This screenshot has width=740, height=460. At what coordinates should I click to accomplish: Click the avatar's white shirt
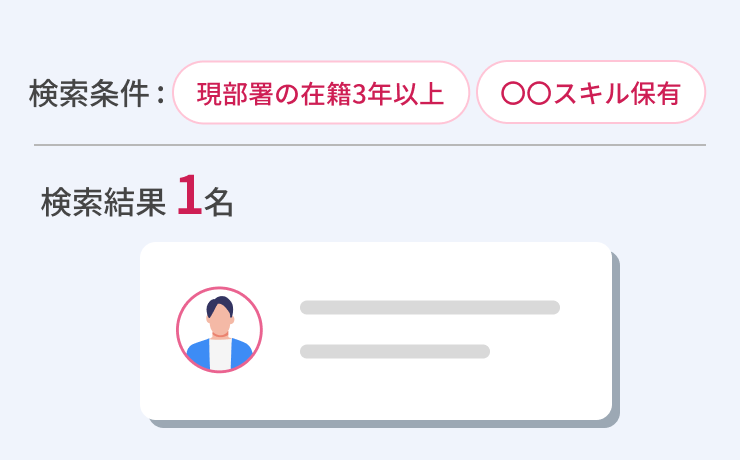pos(219,354)
